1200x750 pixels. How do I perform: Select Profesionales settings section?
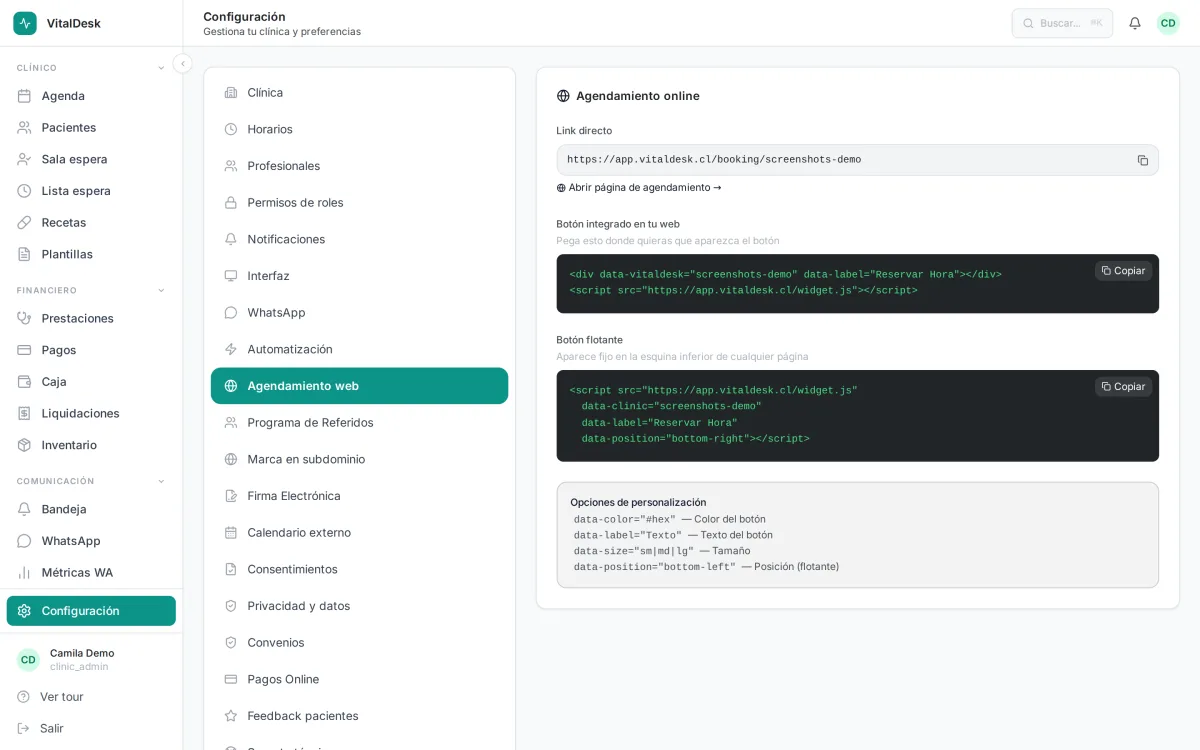click(x=359, y=166)
